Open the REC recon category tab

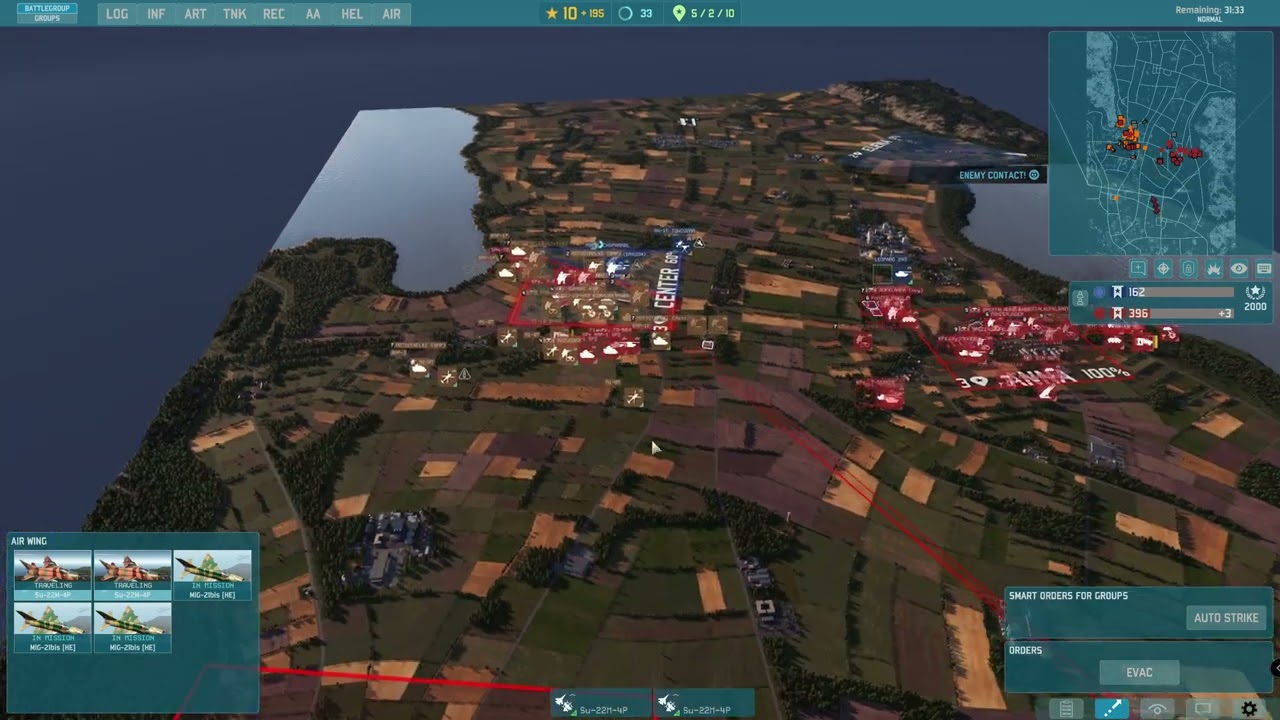(274, 14)
